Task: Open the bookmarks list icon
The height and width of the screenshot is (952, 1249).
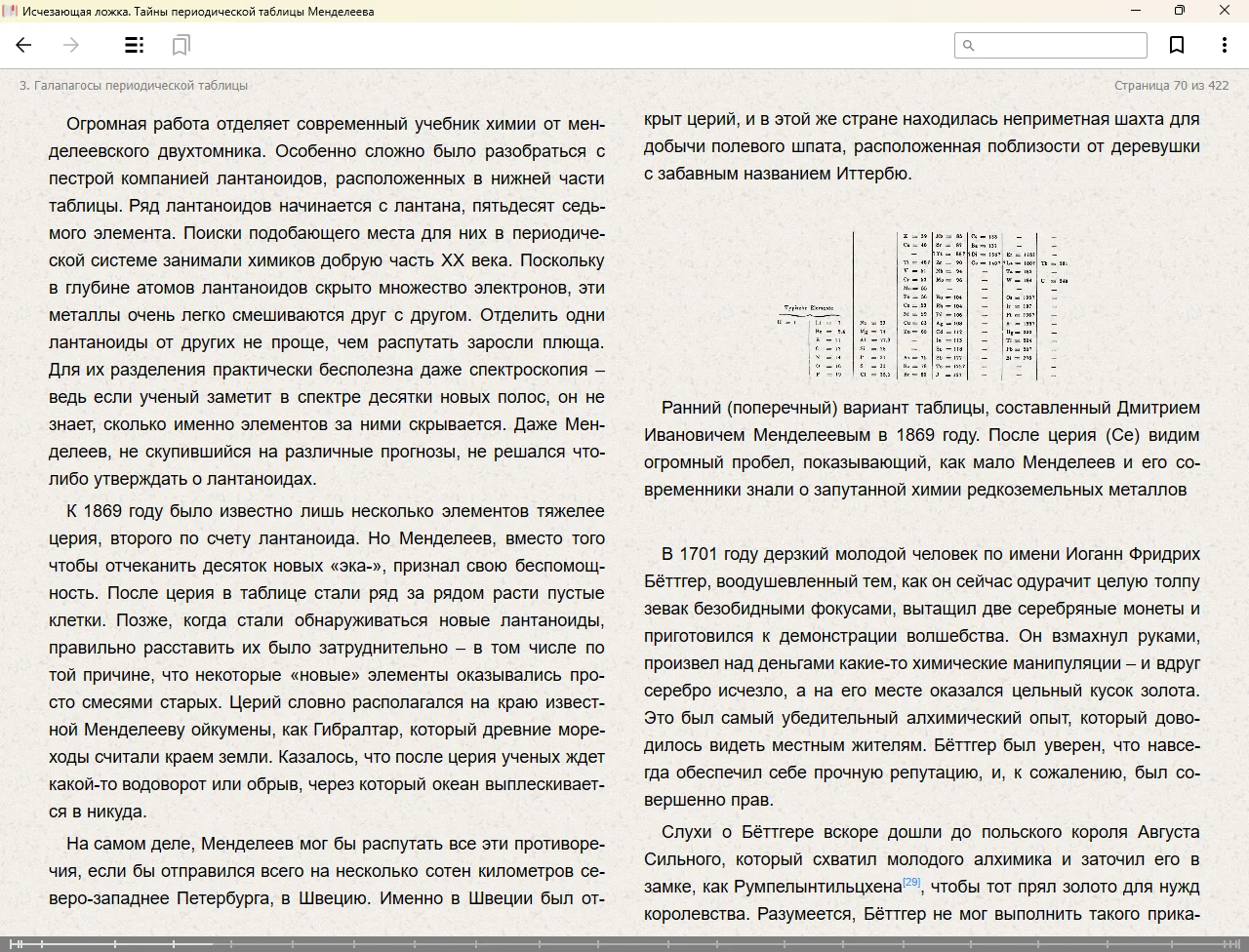Action: coord(181,45)
